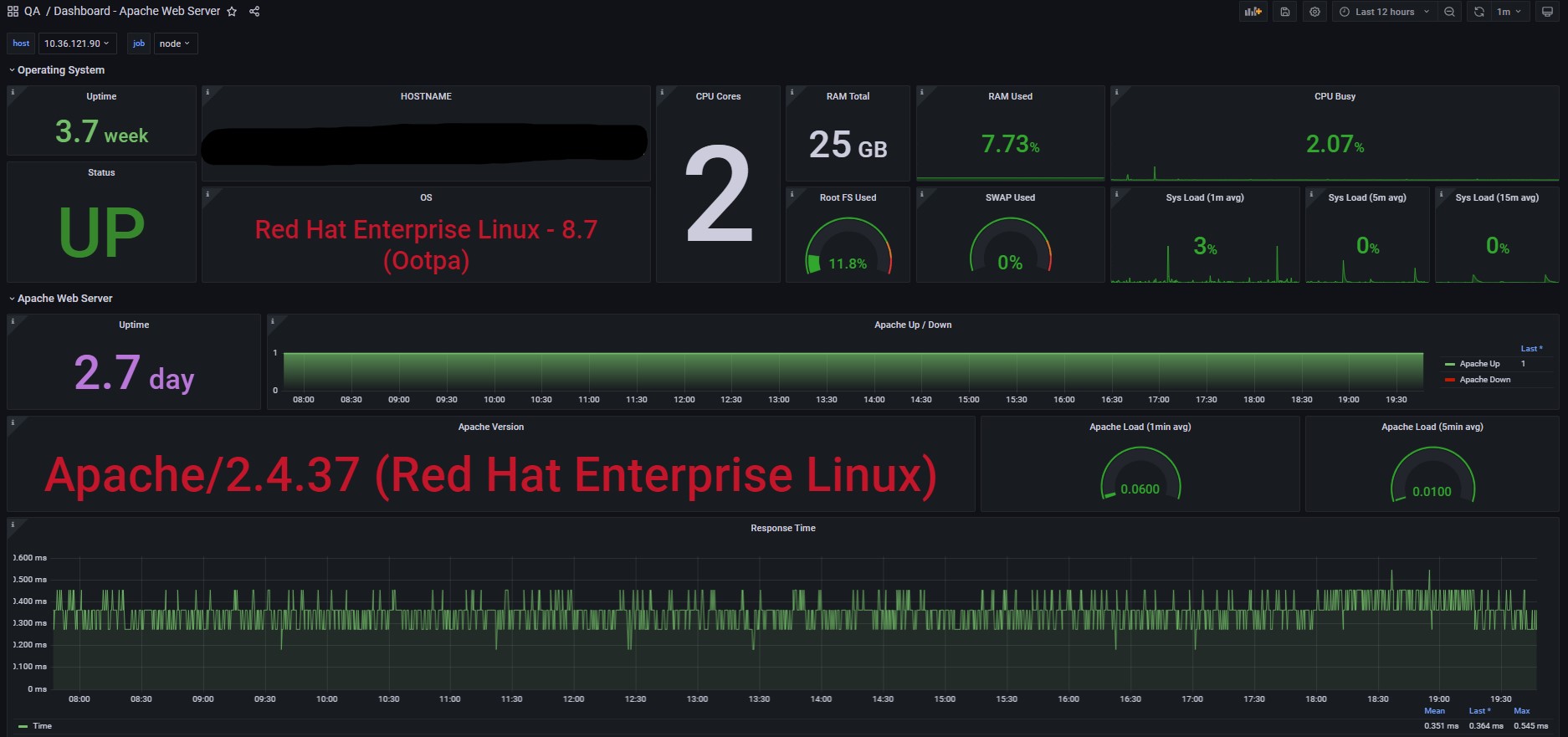This screenshot has height=737, width=1568.
Task: Click the Apache Load (5min avg) gauge
Action: [1432, 473]
